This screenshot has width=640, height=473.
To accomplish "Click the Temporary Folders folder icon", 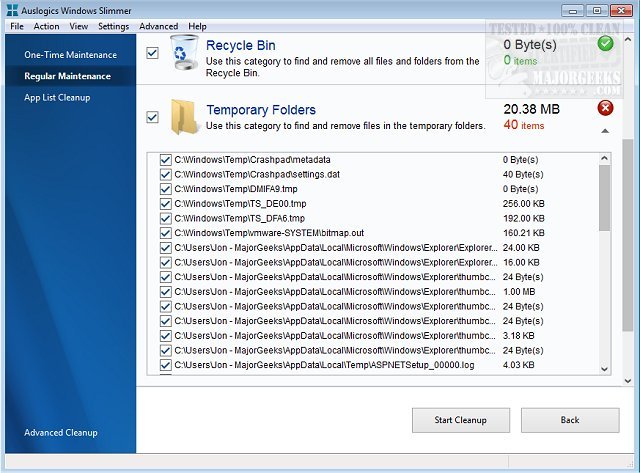I will click(x=184, y=117).
